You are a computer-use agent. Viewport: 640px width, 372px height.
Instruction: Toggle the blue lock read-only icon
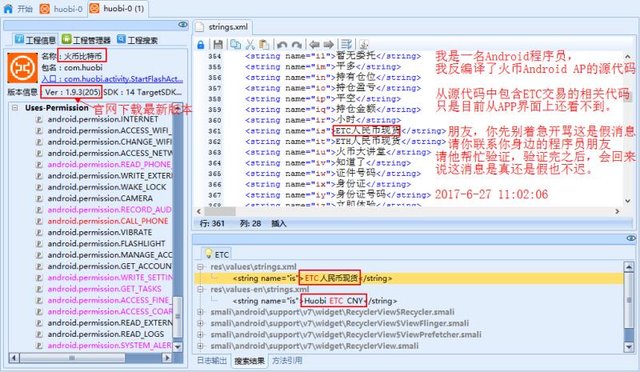pyautogui.click(x=200, y=45)
